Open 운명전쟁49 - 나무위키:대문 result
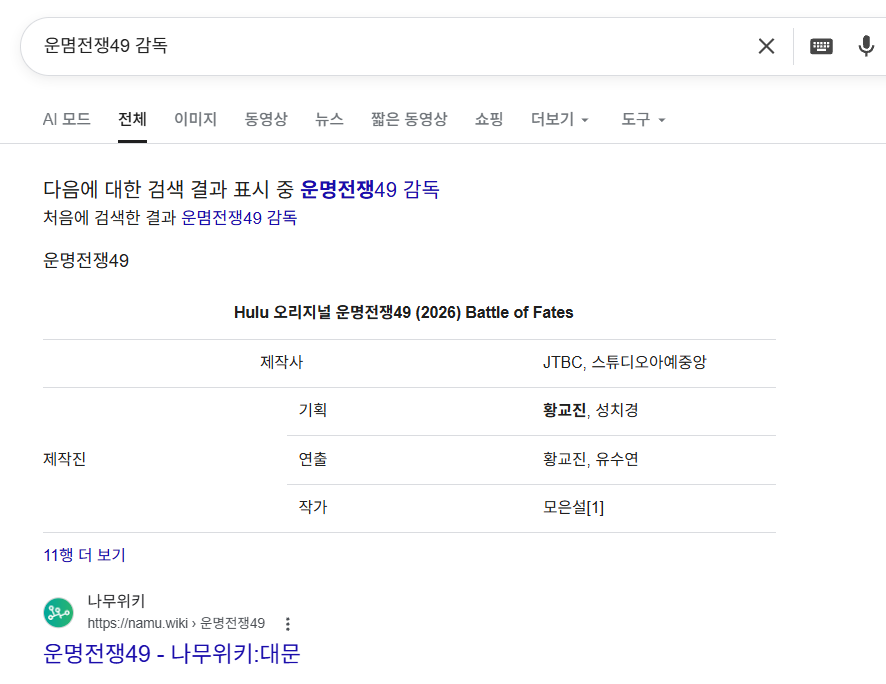This screenshot has height=684, width=886. (x=171, y=654)
